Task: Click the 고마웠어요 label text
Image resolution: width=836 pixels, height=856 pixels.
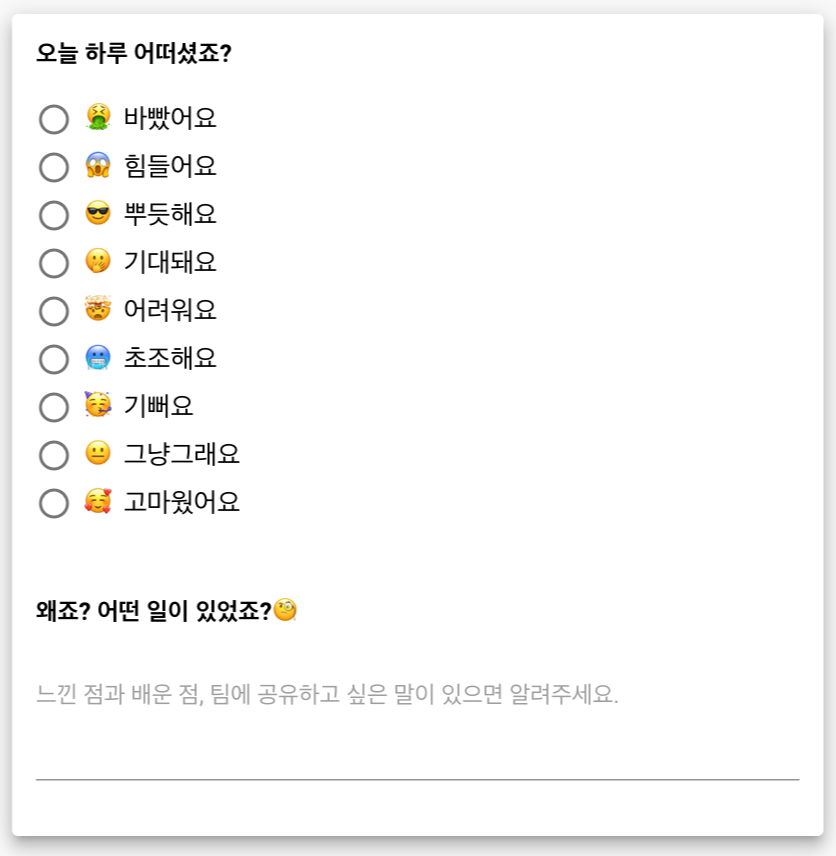Action: pyautogui.click(x=182, y=502)
